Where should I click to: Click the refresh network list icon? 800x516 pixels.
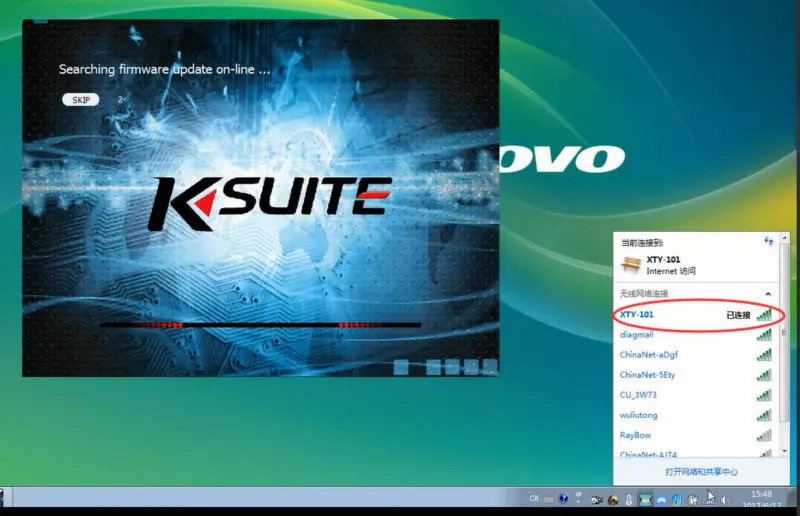coord(768,241)
